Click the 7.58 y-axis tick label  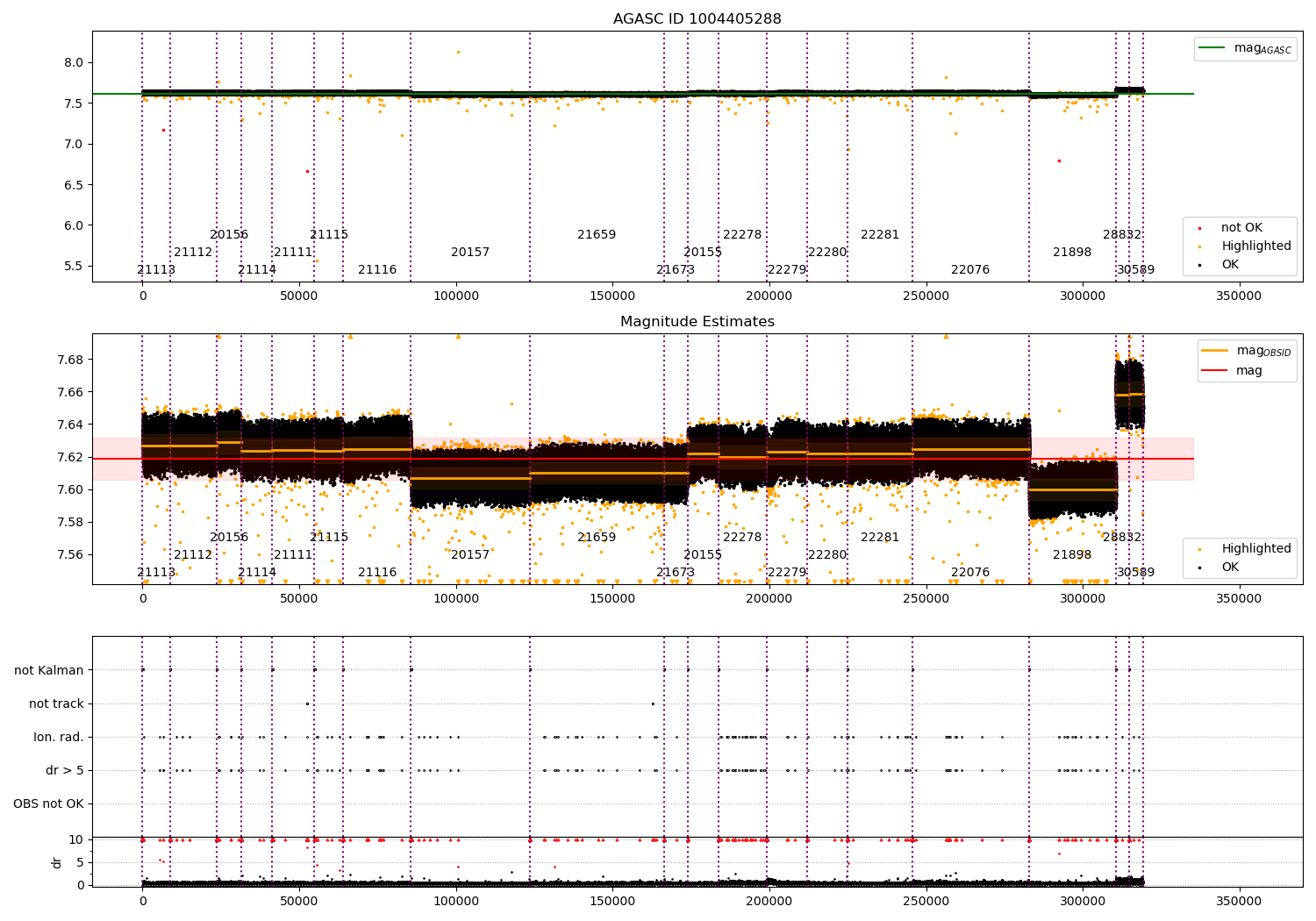pyautogui.click(x=70, y=523)
